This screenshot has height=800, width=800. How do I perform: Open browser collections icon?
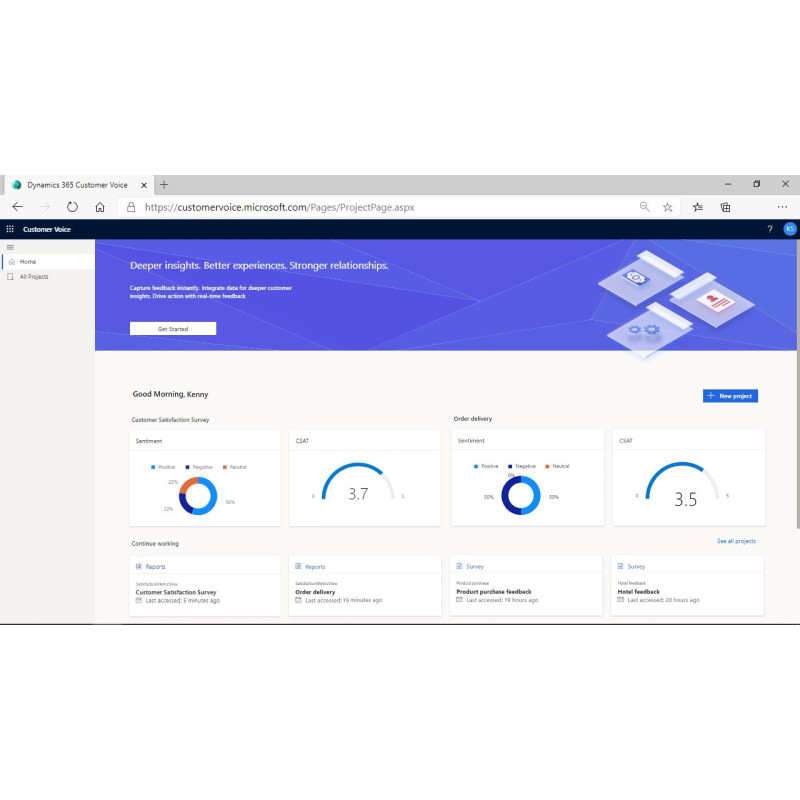[725, 207]
